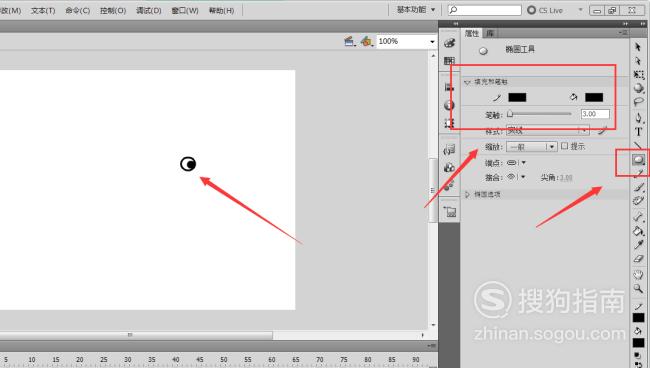Click the help search field
Image resolution: width=650 pixels, height=368 pixels.
(485, 10)
